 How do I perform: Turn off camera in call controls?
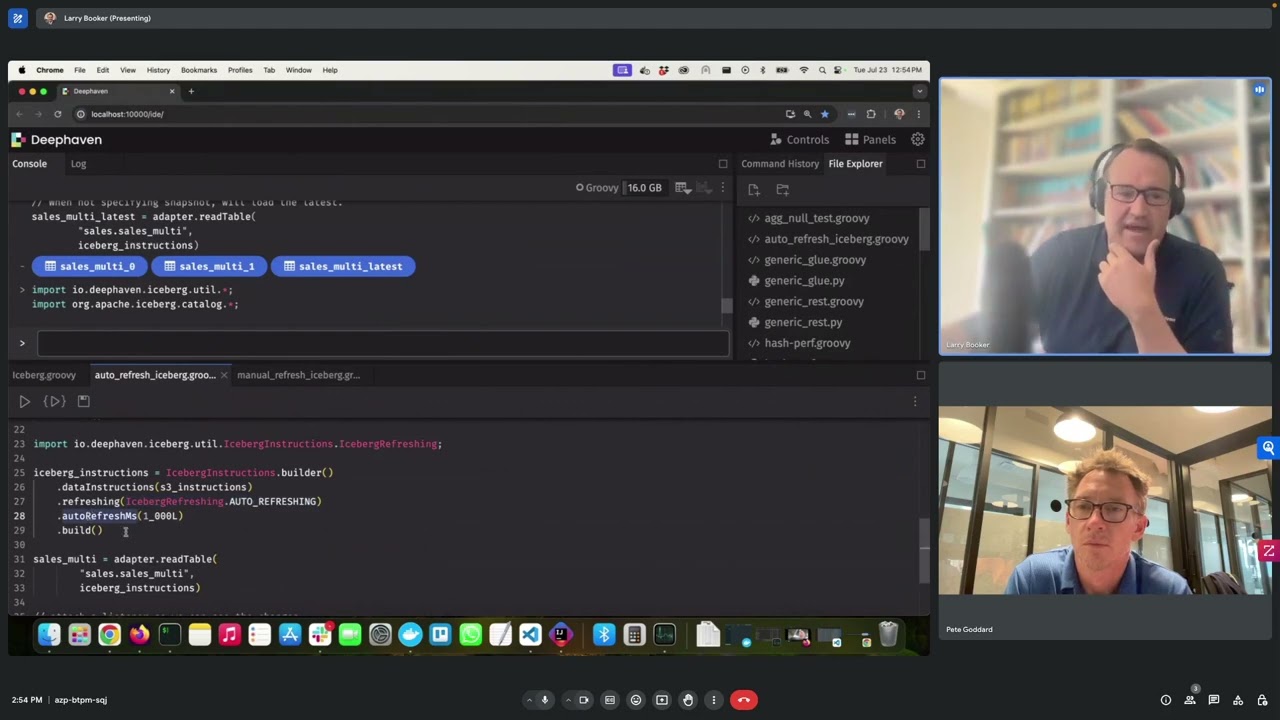pyautogui.click(x=584, y=700)
